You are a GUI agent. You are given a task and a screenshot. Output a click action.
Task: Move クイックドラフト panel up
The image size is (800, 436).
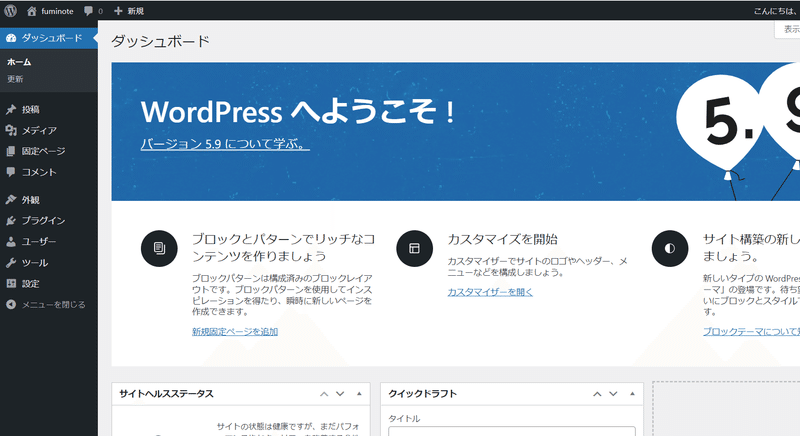597,394
